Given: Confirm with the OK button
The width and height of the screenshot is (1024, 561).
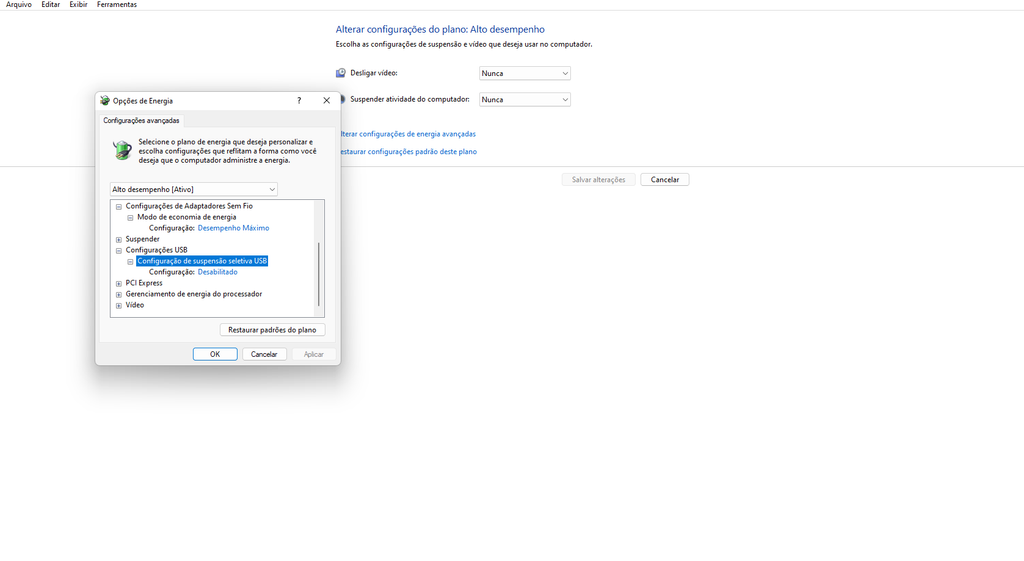Looking at the screenshot, I should pos(215,354).
